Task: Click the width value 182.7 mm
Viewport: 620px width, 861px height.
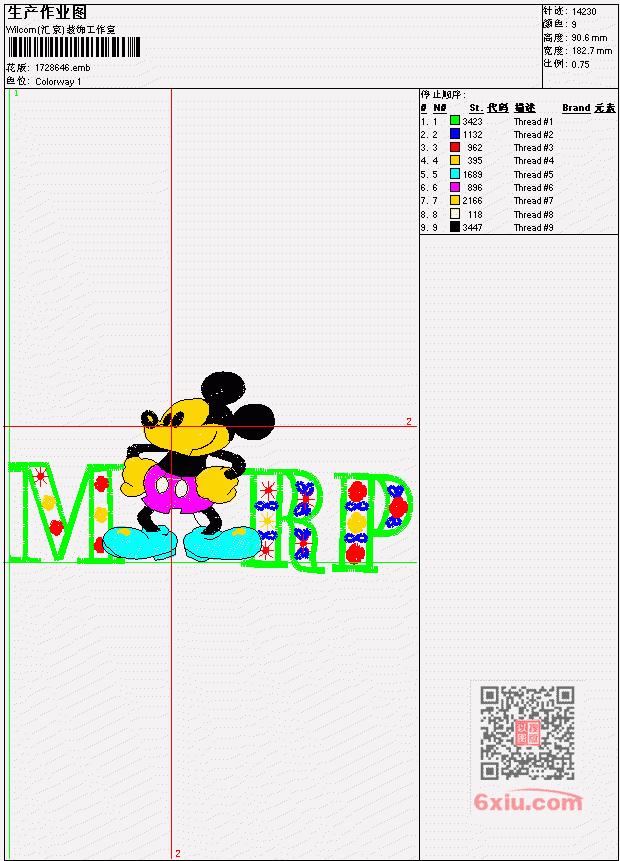Action: [x=591, y=51]
